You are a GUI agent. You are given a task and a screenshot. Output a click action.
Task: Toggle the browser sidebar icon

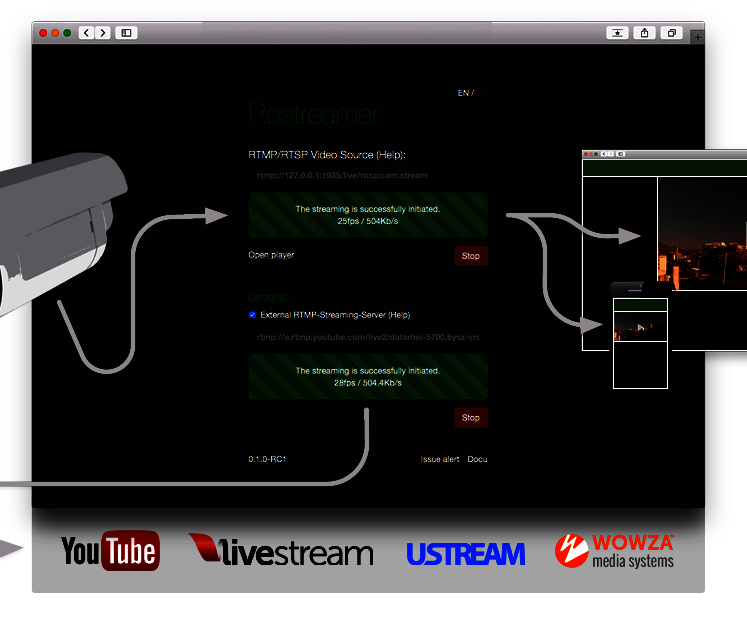pos(126,33)
